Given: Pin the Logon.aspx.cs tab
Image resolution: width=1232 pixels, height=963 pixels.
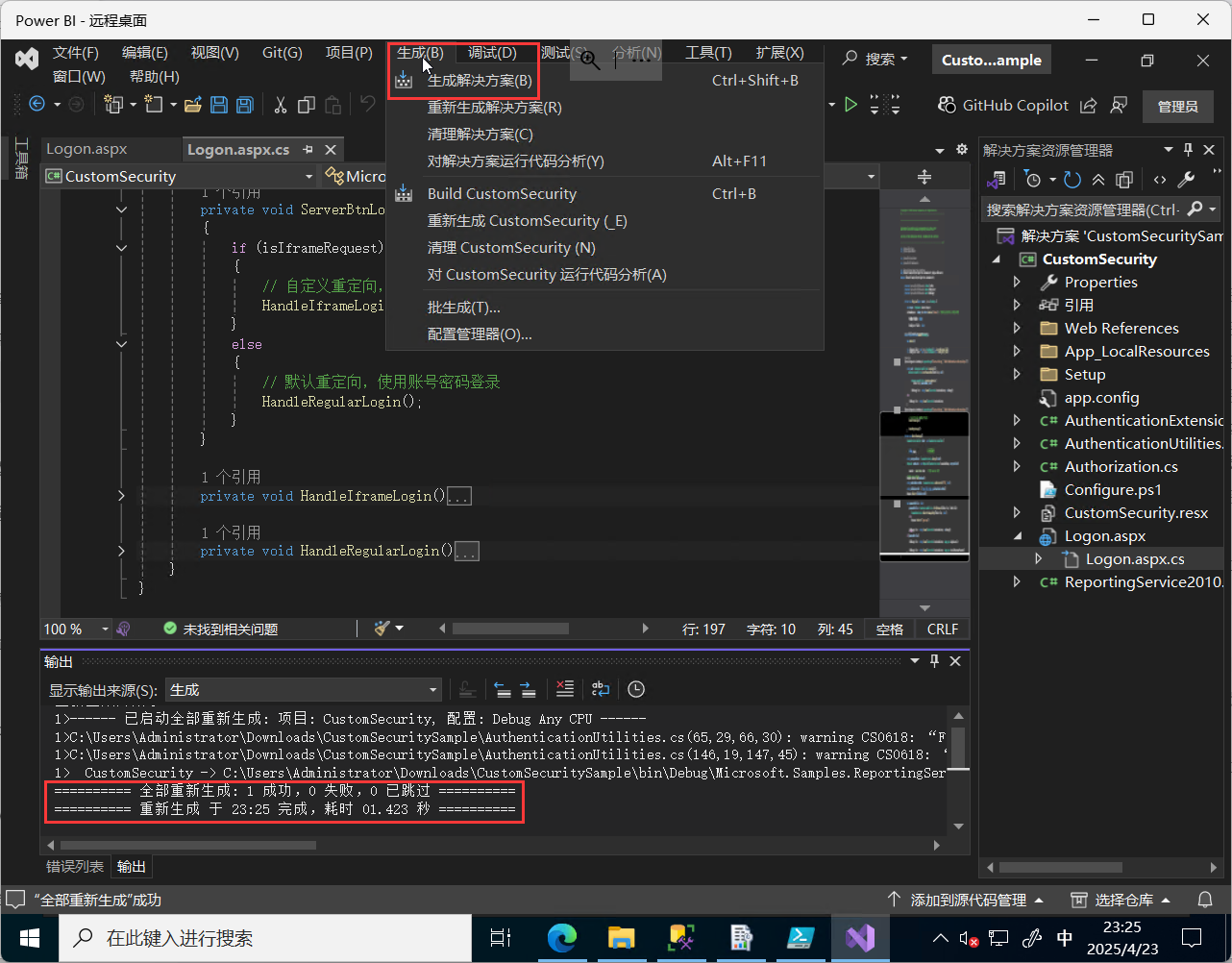Looking at the screenshot, I should pos(308,150).
